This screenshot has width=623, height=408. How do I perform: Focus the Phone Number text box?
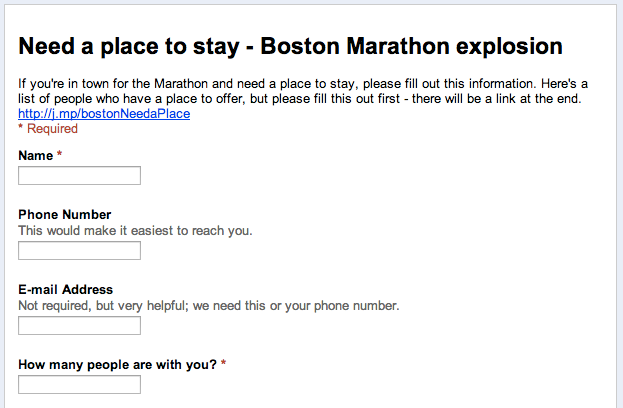point(79,251)
